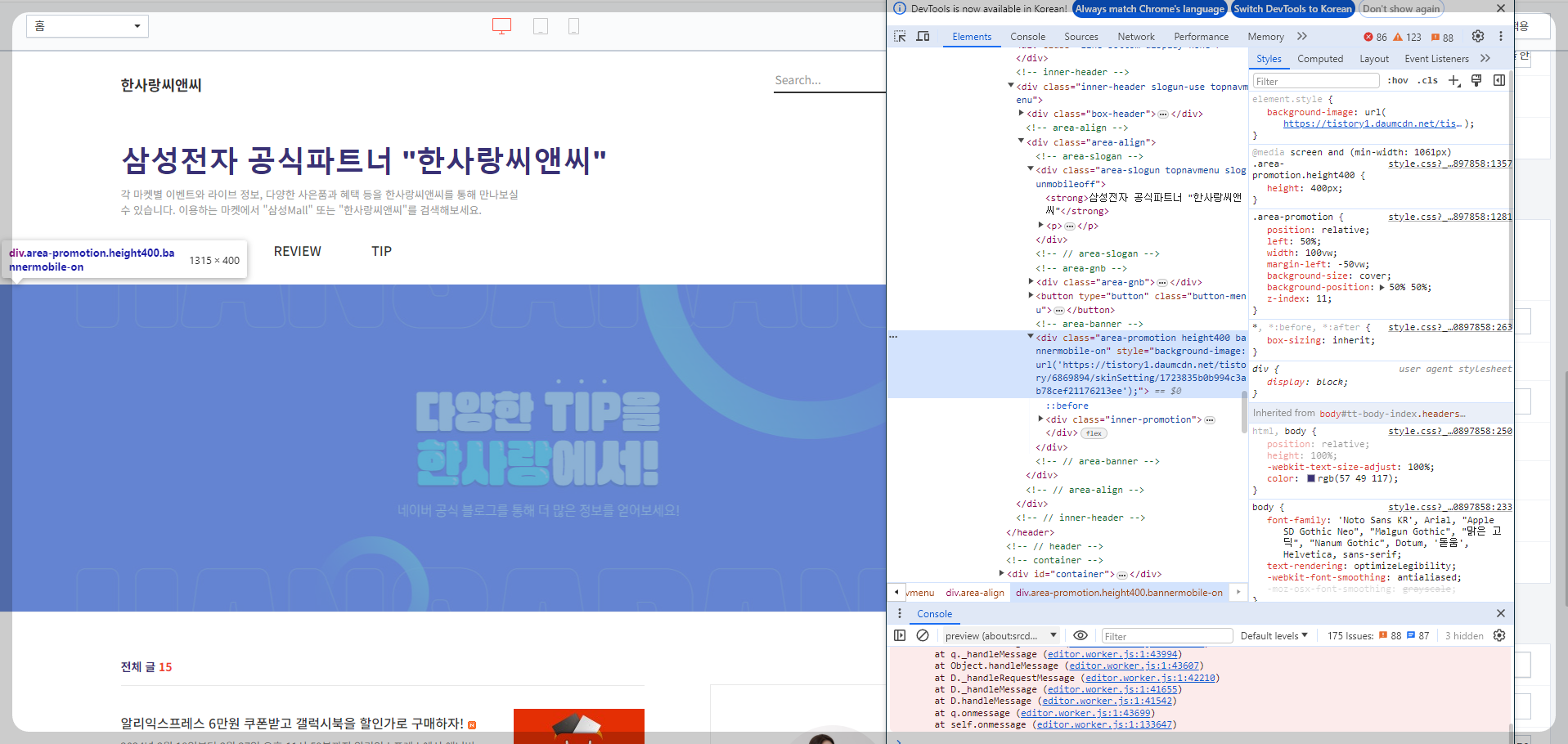Expand the div id container node
This screenshot has width=1568, height=744.
[x=1002, y=573]
